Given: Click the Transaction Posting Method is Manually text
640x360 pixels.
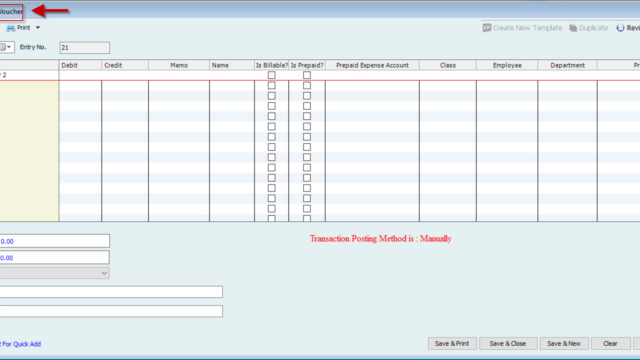Looking at the screenshot, I should (x=380, y=239).
